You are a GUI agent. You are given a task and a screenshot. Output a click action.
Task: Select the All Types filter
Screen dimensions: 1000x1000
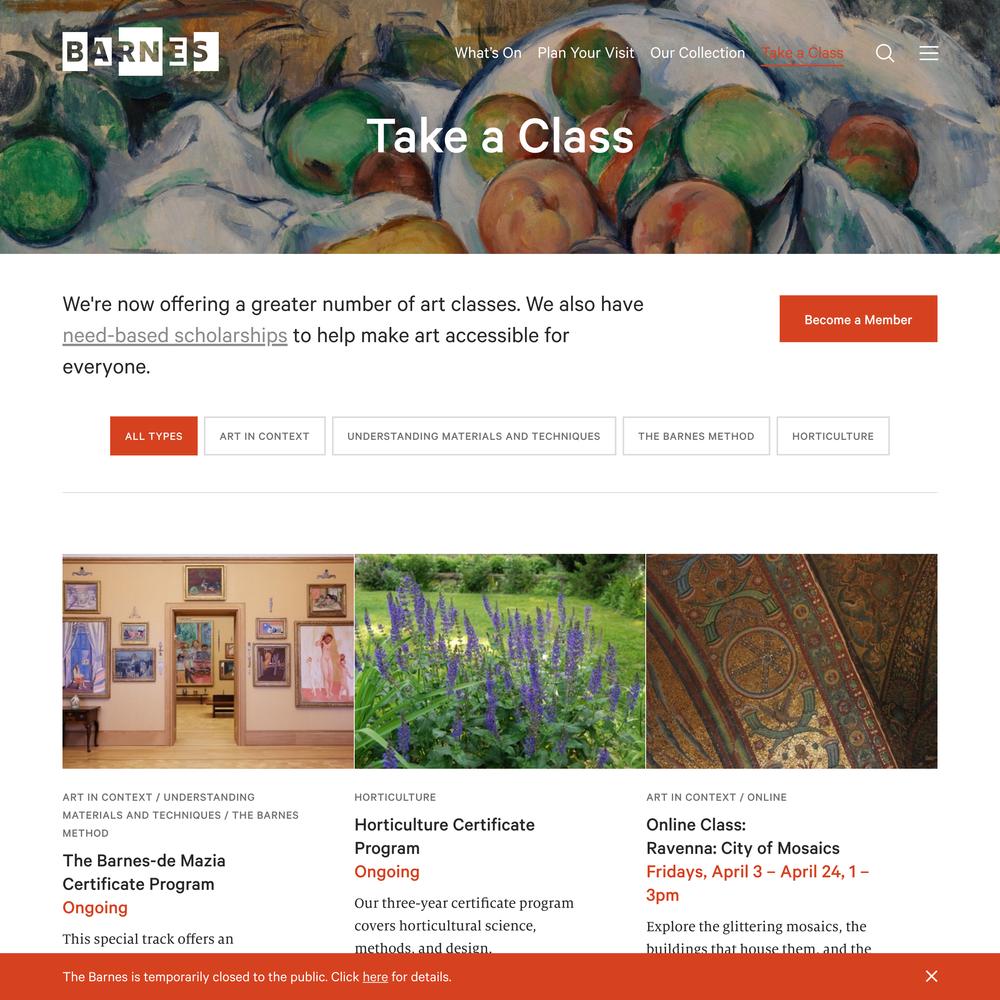click(154, 436)
